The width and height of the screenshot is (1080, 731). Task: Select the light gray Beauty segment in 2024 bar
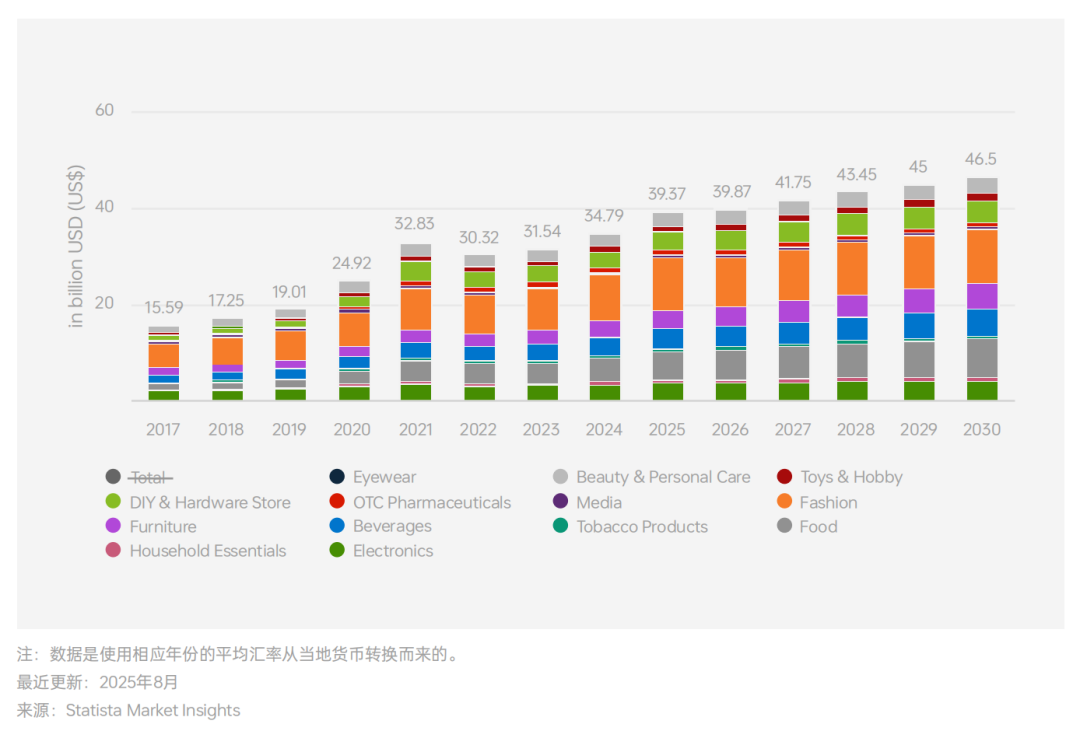click(605, 240)
